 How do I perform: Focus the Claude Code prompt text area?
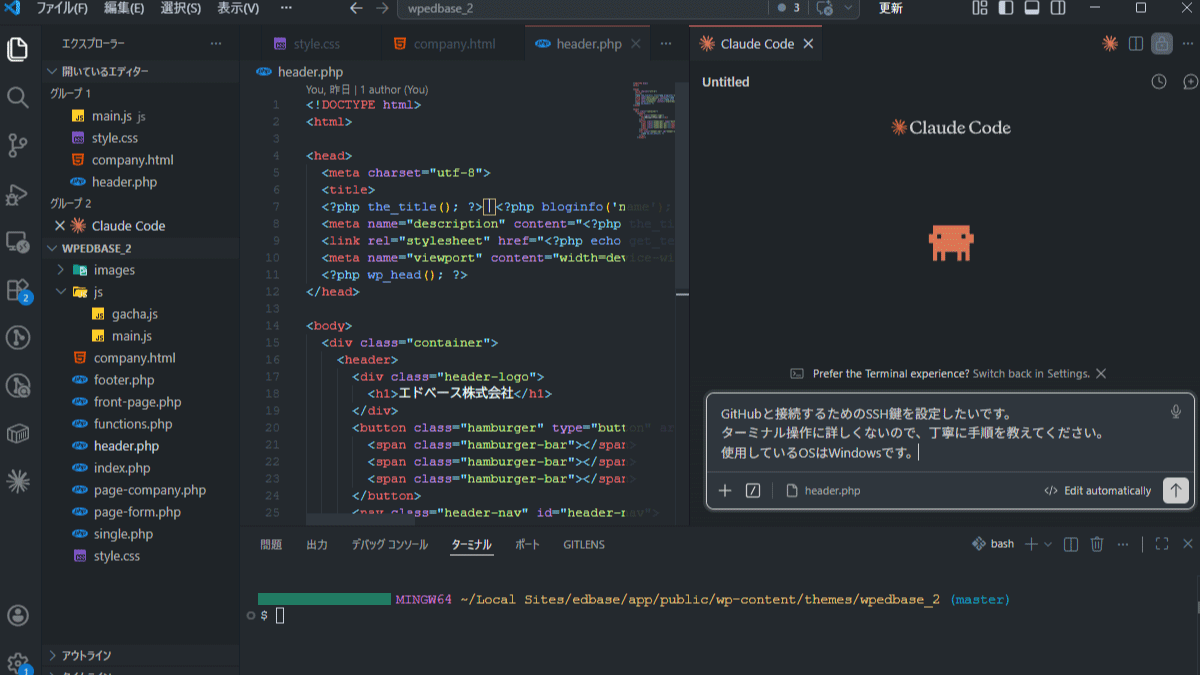[x=940, y=432]
